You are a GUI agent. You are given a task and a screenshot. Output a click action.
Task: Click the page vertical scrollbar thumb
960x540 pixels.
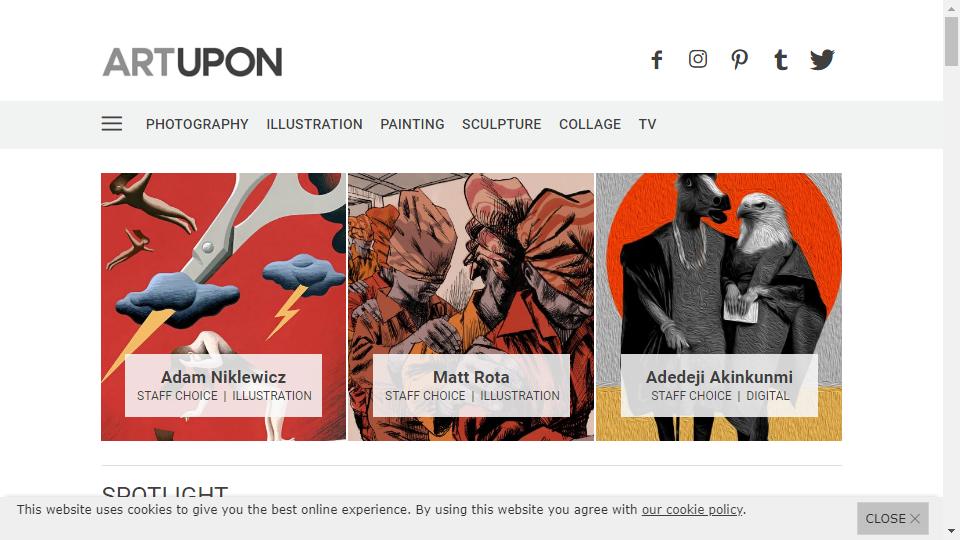(x=951, y=41)
